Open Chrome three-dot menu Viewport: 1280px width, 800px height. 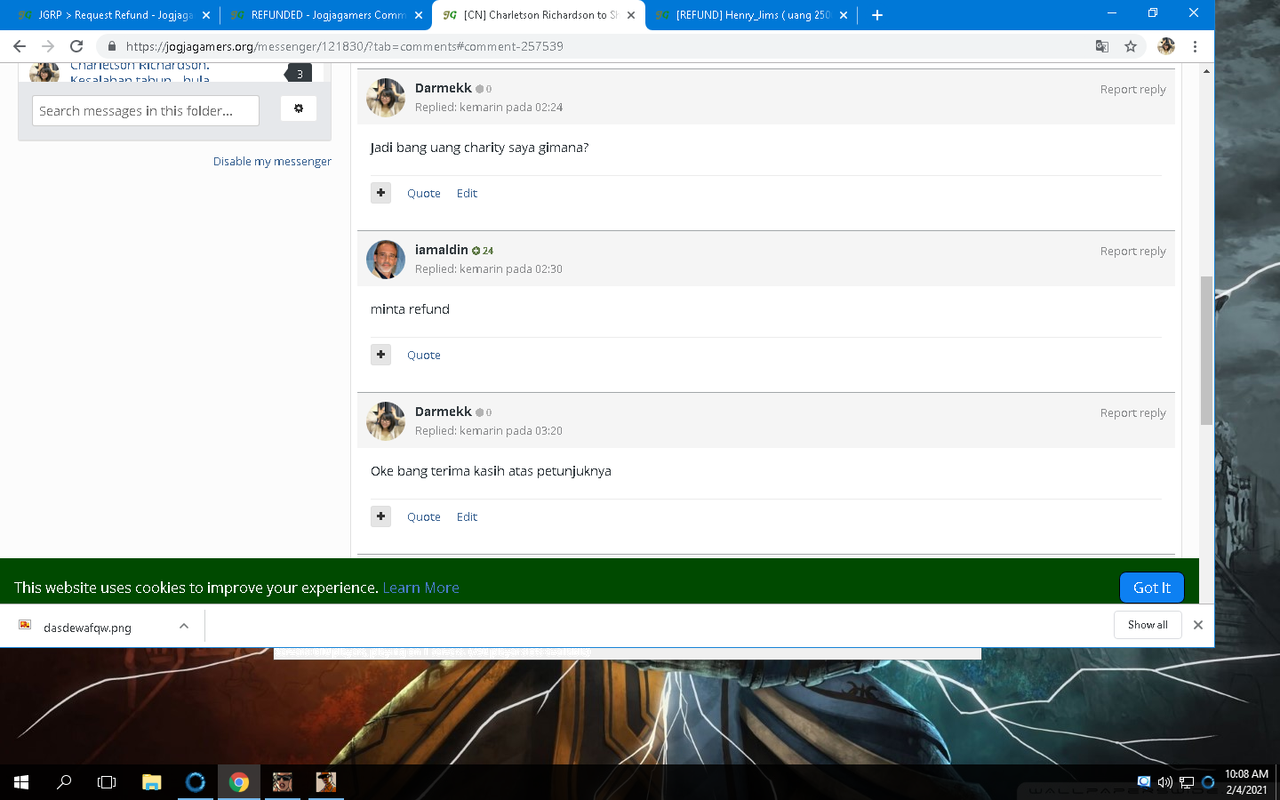click(x=1195, y=46)
